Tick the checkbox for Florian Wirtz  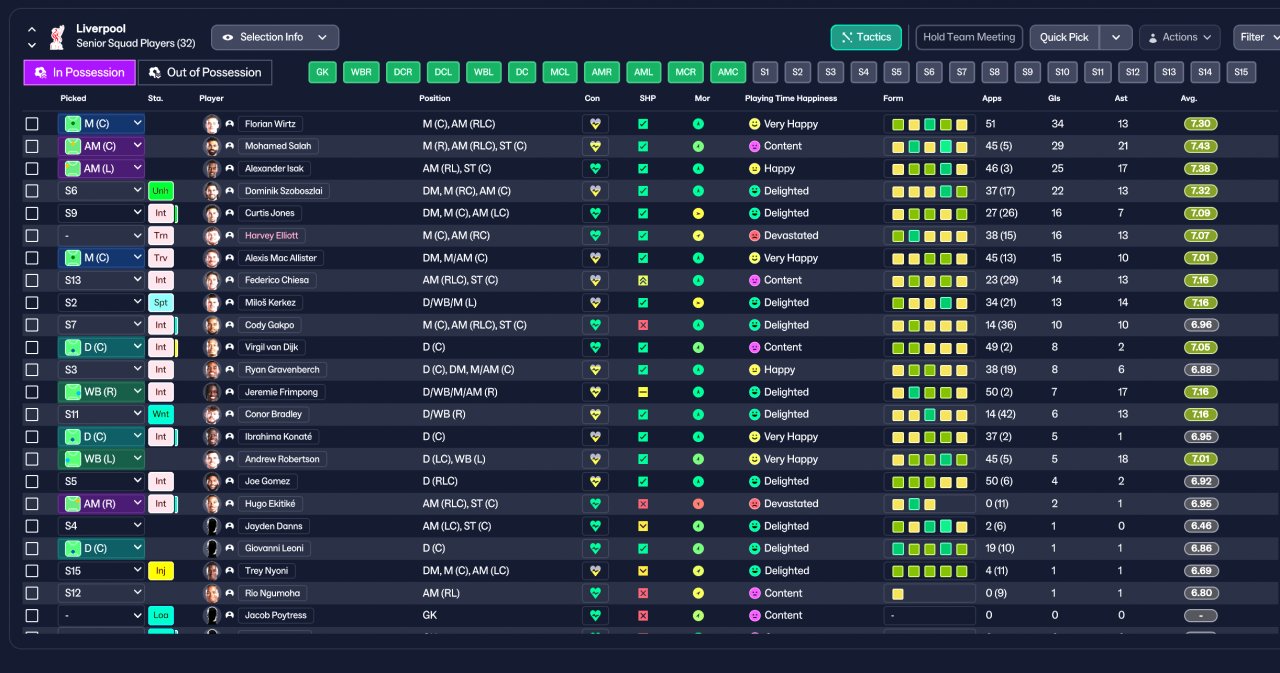(x=32, y=124)
